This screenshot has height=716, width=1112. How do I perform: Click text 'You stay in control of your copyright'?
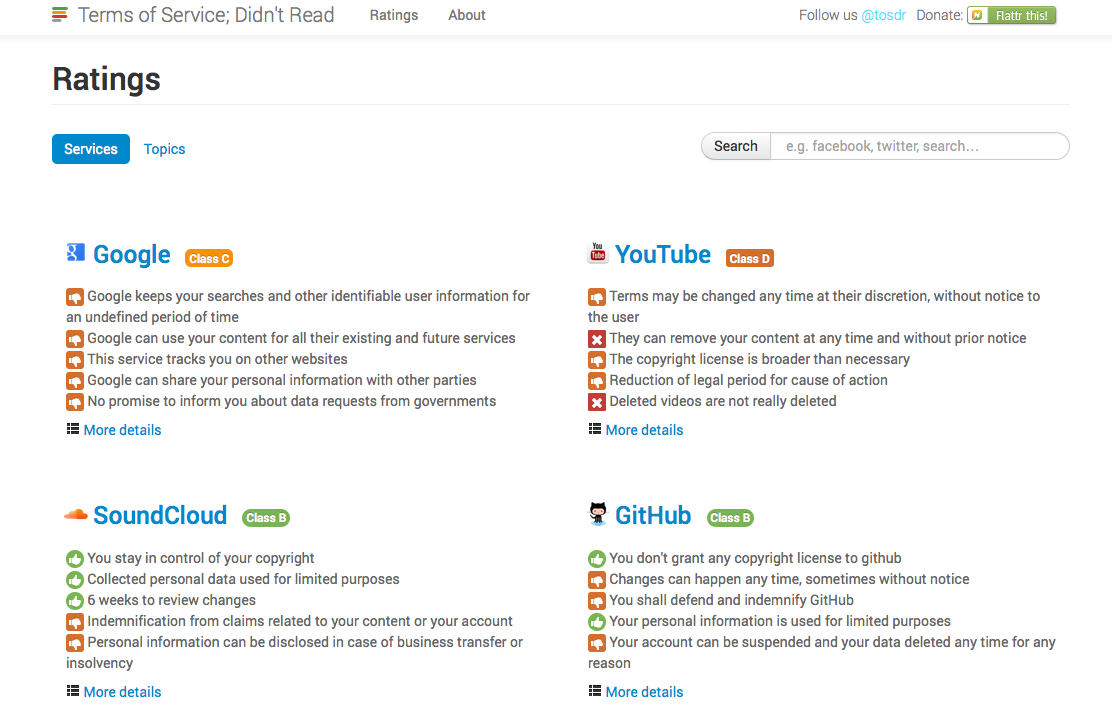(201, 559)
